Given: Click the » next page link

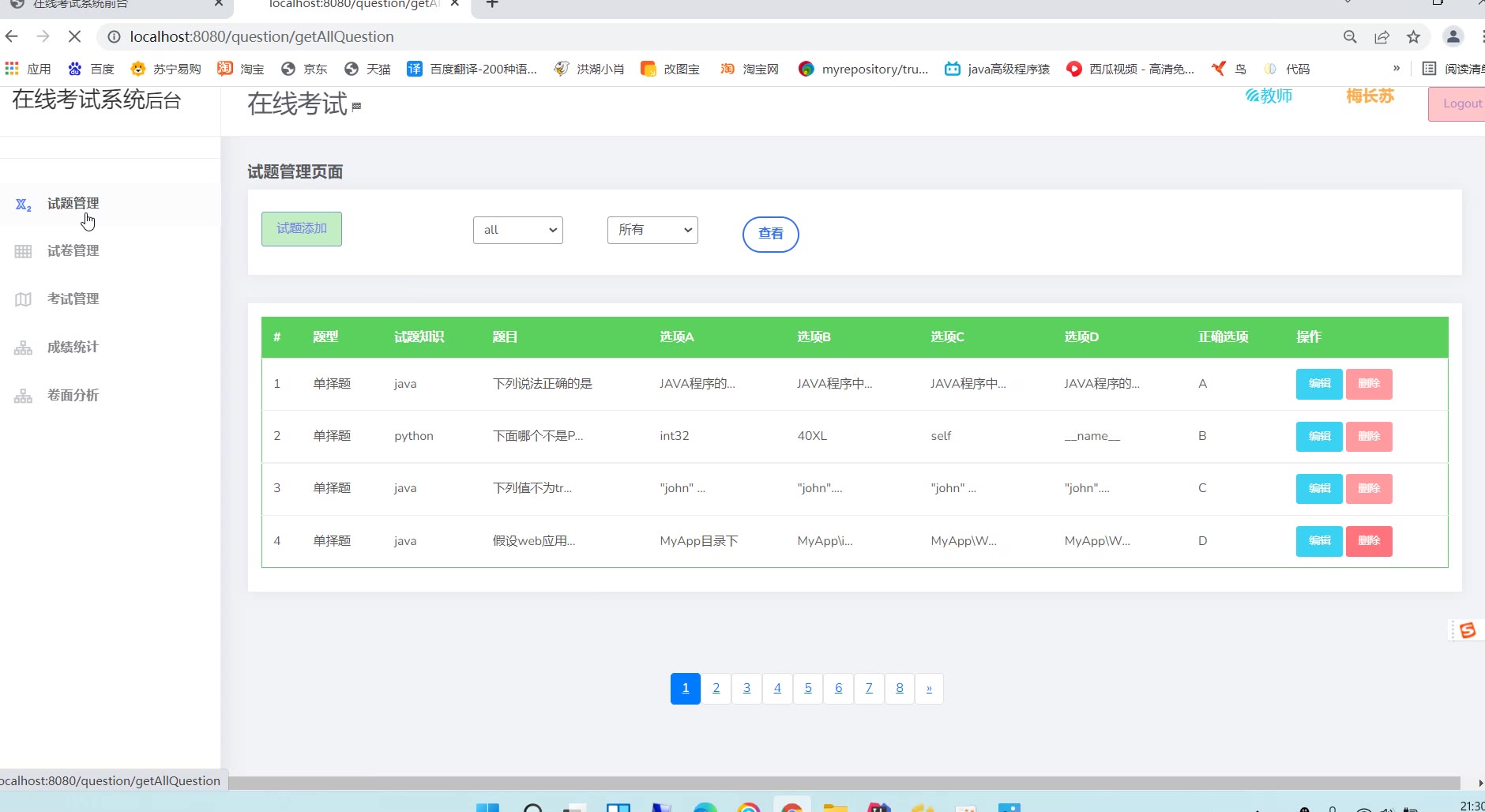Looking at the screenshot, I should 929,689.
